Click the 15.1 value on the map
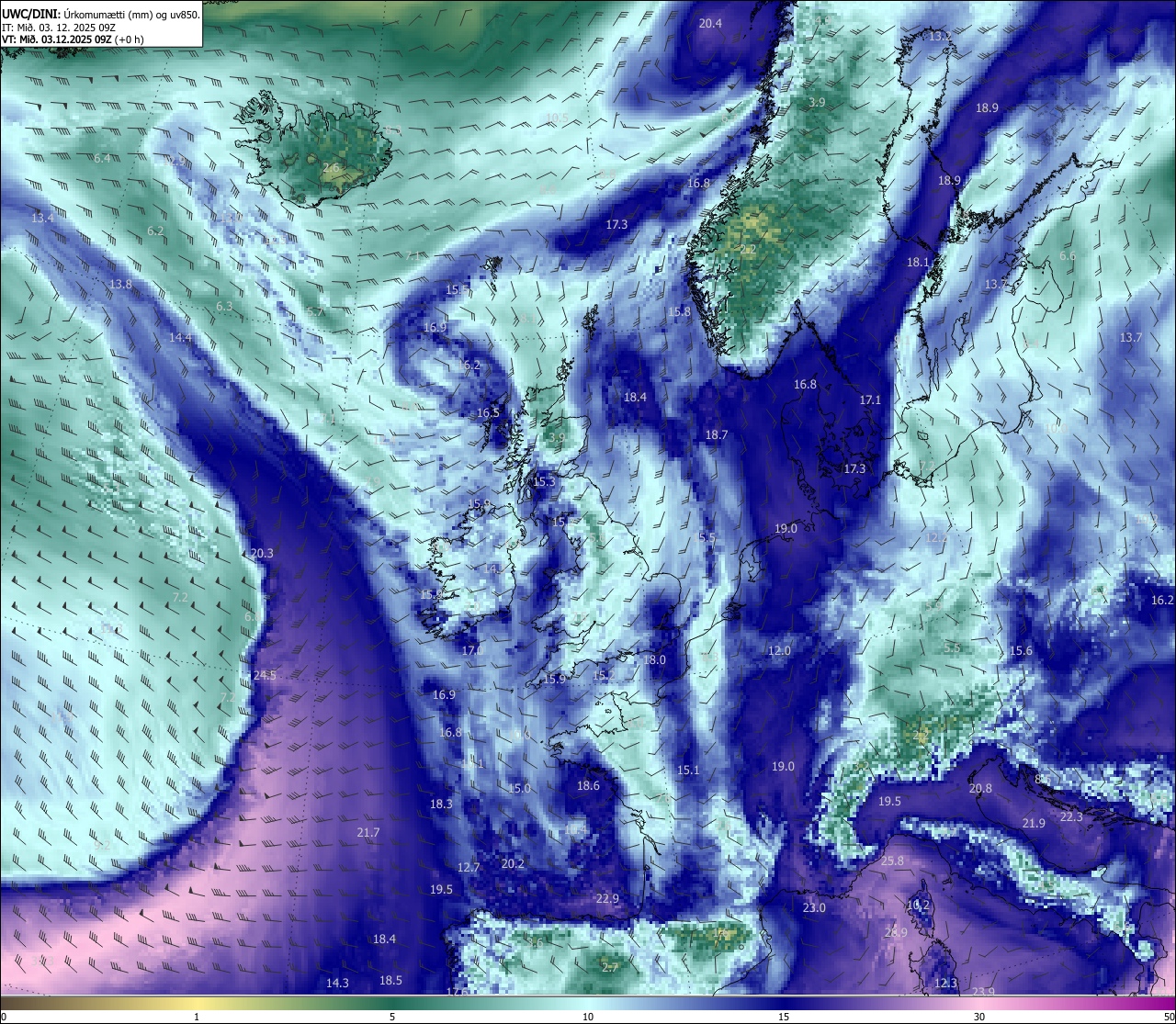The image size is (1176, 1024). pyautogui.click(x=688, y=771)
